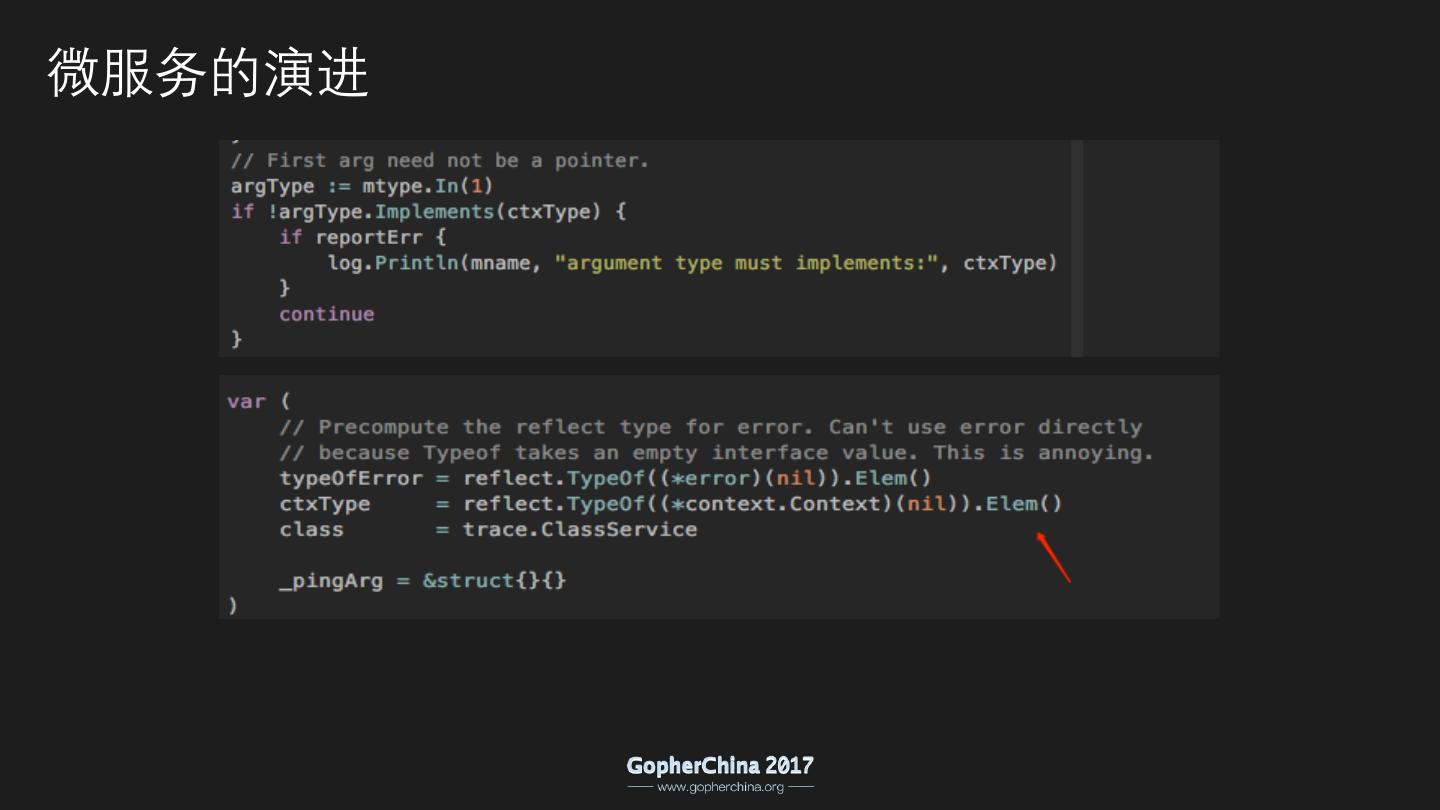Click the typeOfError variable name

coord(351,478)
